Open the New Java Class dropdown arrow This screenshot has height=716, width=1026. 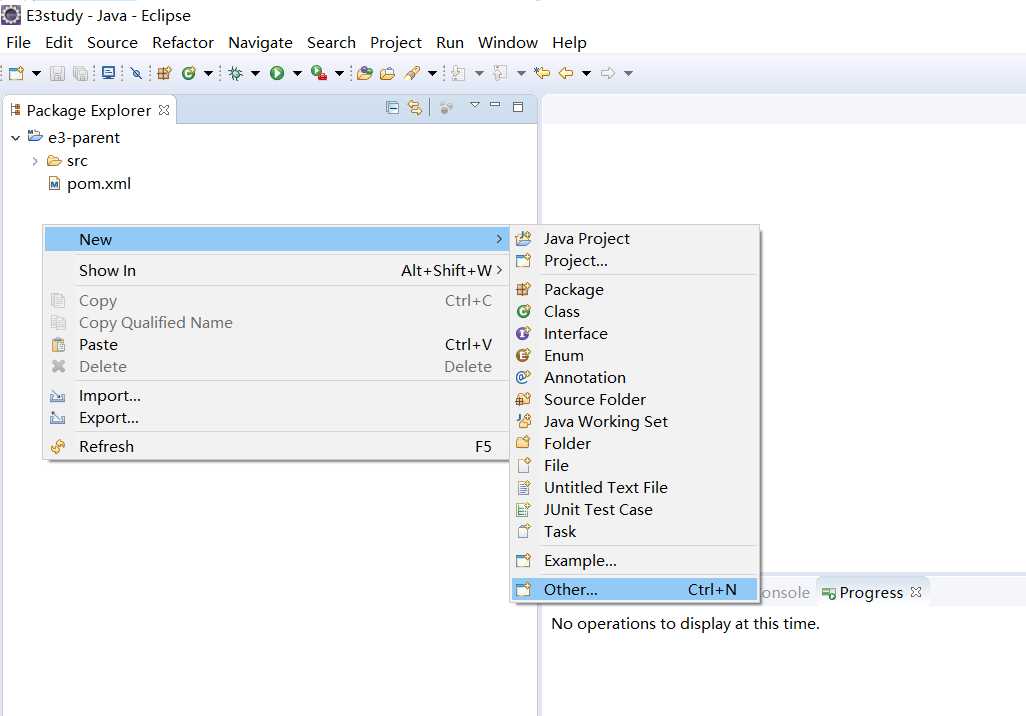(x=208, y=73)
